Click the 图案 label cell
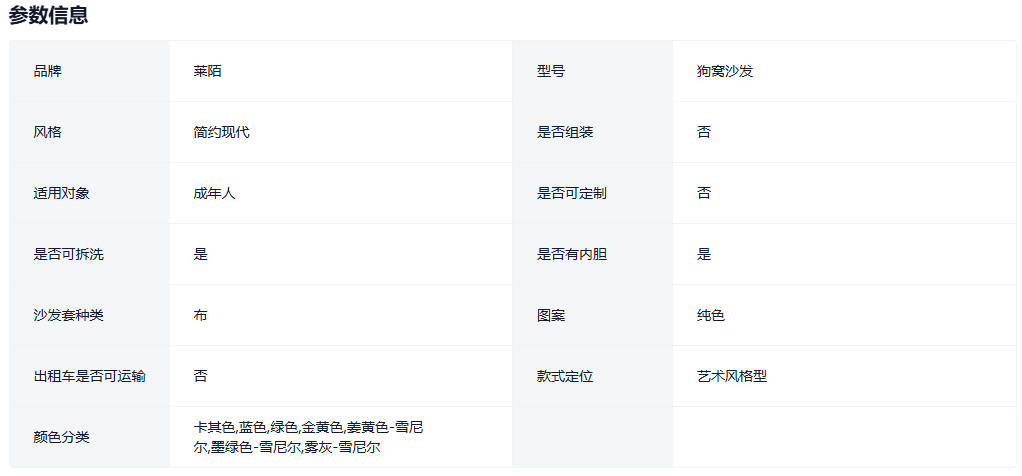The height and width of the screenshot is (476, 1022). coord(551,315)
